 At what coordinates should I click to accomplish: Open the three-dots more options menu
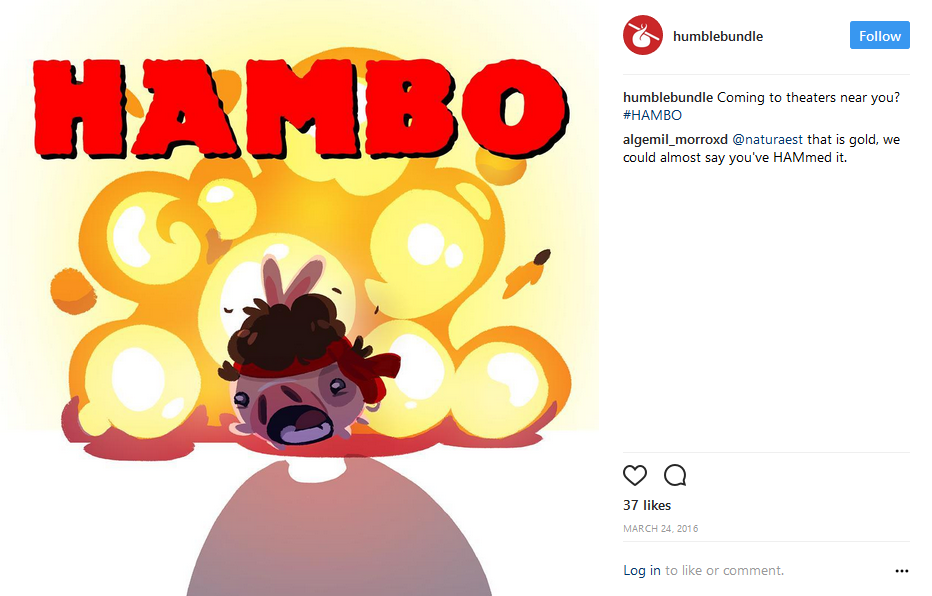coord(901,571)
